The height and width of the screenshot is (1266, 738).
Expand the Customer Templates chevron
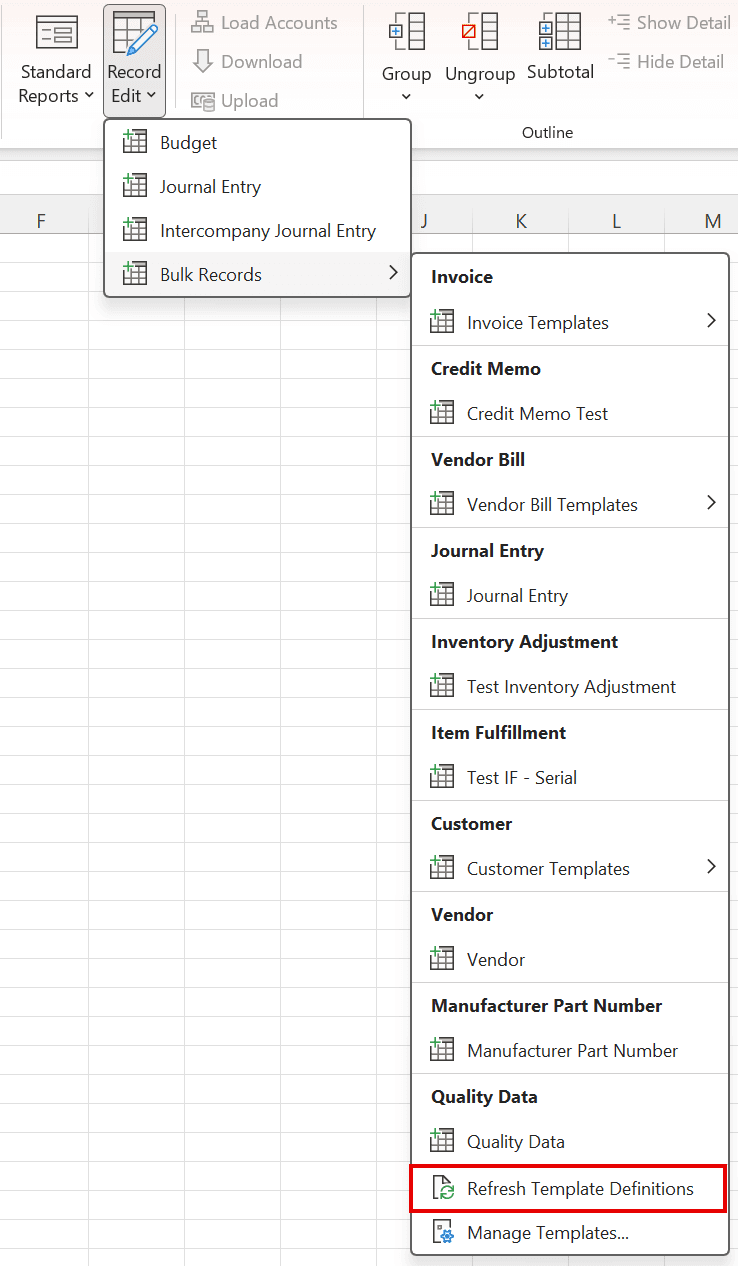[x=711, y=867]
